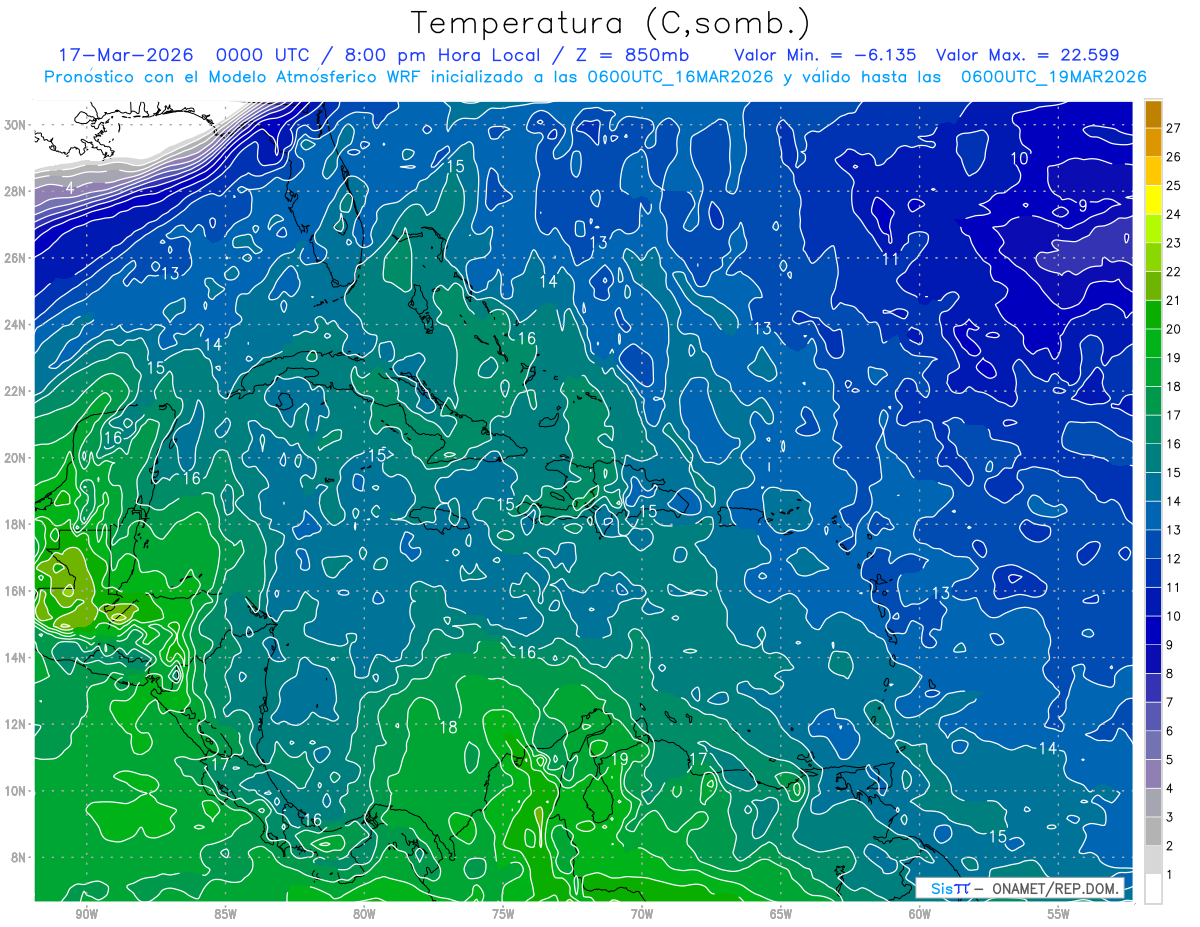Click the '14N' latitude label
The width and height of the screenshot is (1200, 927).
pyautogui.click(x=15, y=658)
